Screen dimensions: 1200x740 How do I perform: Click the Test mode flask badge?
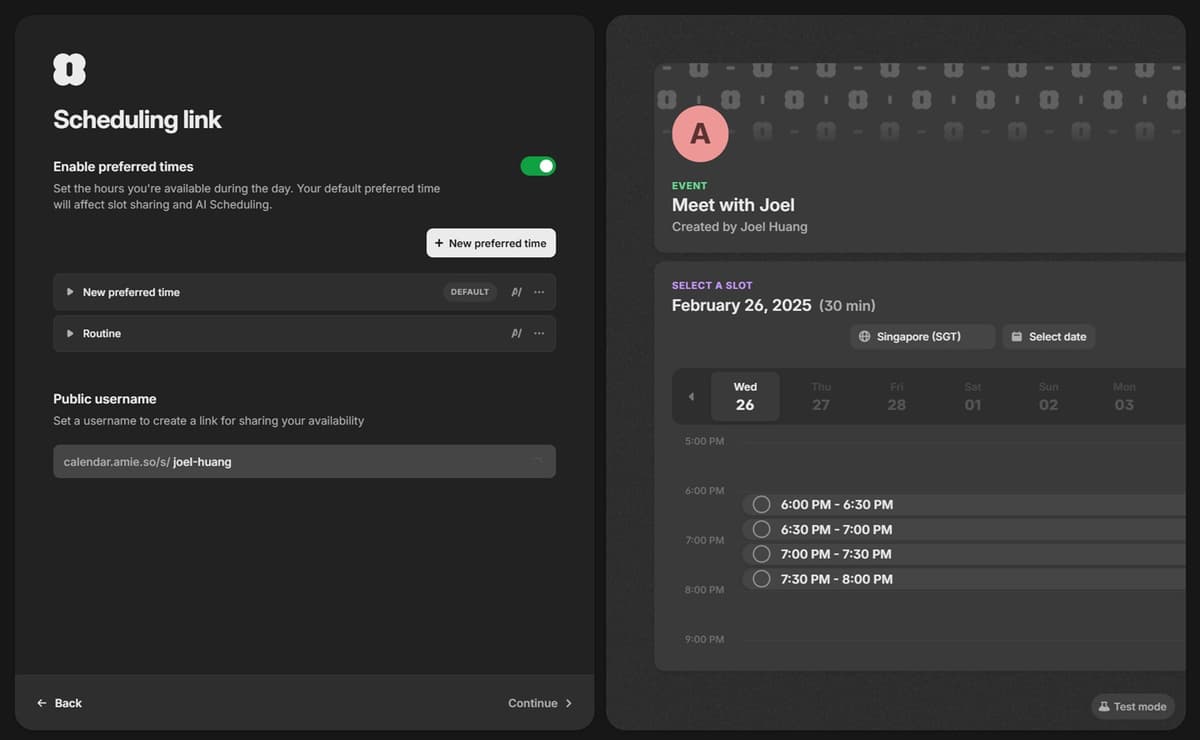(x=1132, y=706)
